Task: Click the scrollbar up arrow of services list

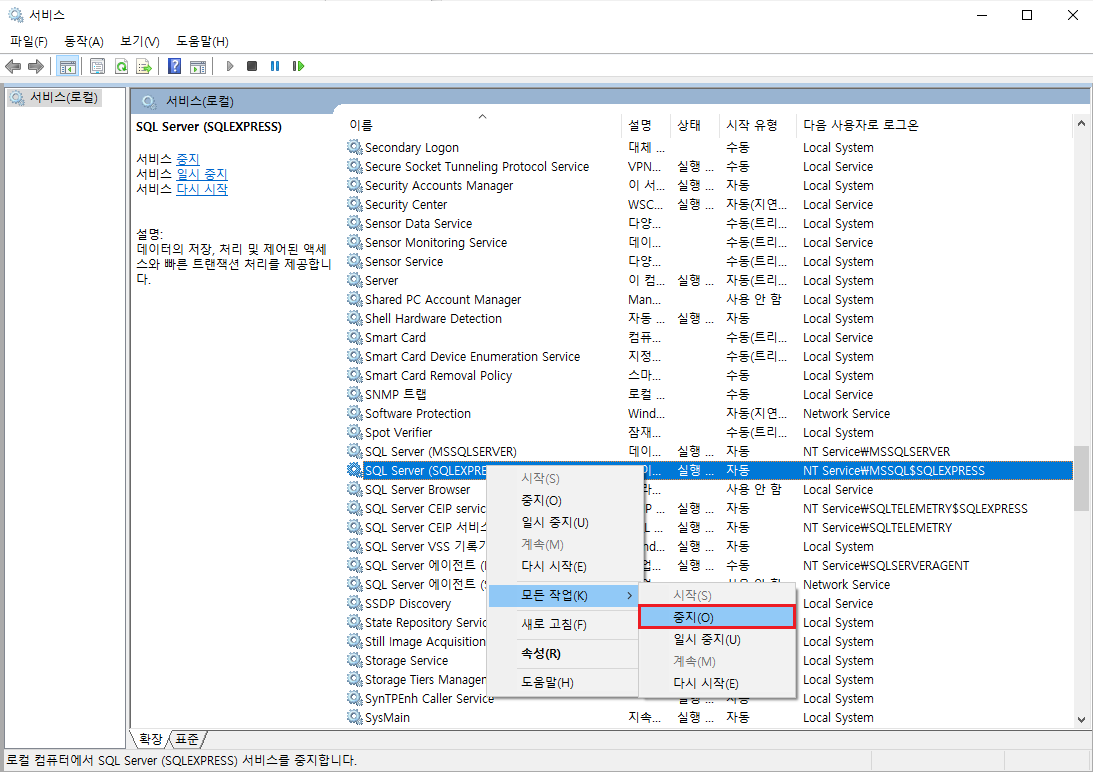Action: (x=1081, y=123)
